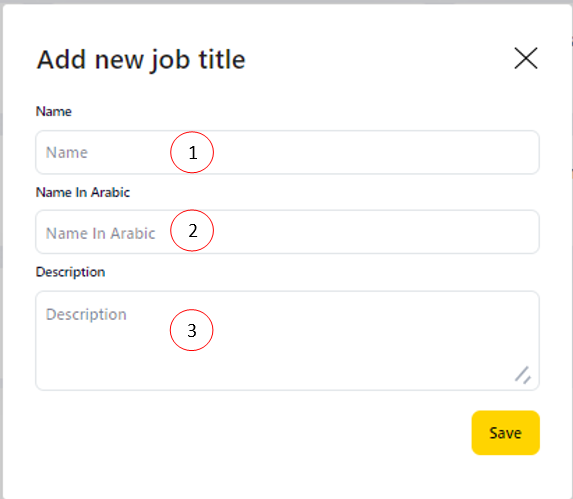Click empty lower area of Description box
Viewport: 573px width, 499px height.
287,369
